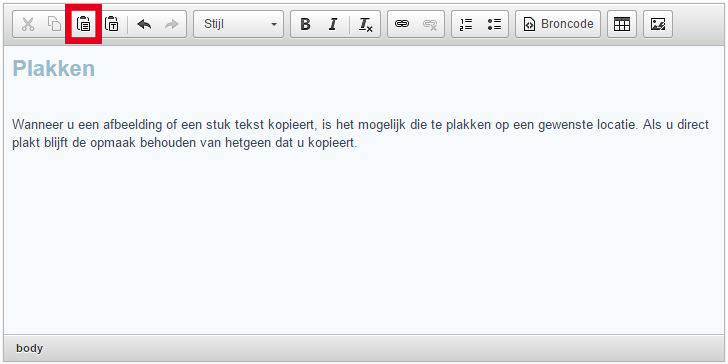Redo the last undone action
The width and height of the screenshot is (728, 364).
point(172,24)
